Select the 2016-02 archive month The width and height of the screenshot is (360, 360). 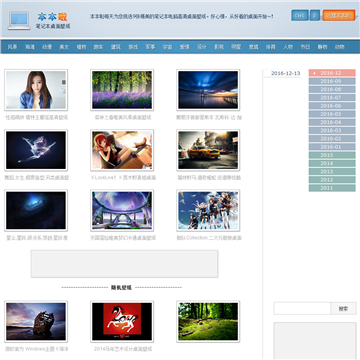pyautogui.click(x=332, y=139)
